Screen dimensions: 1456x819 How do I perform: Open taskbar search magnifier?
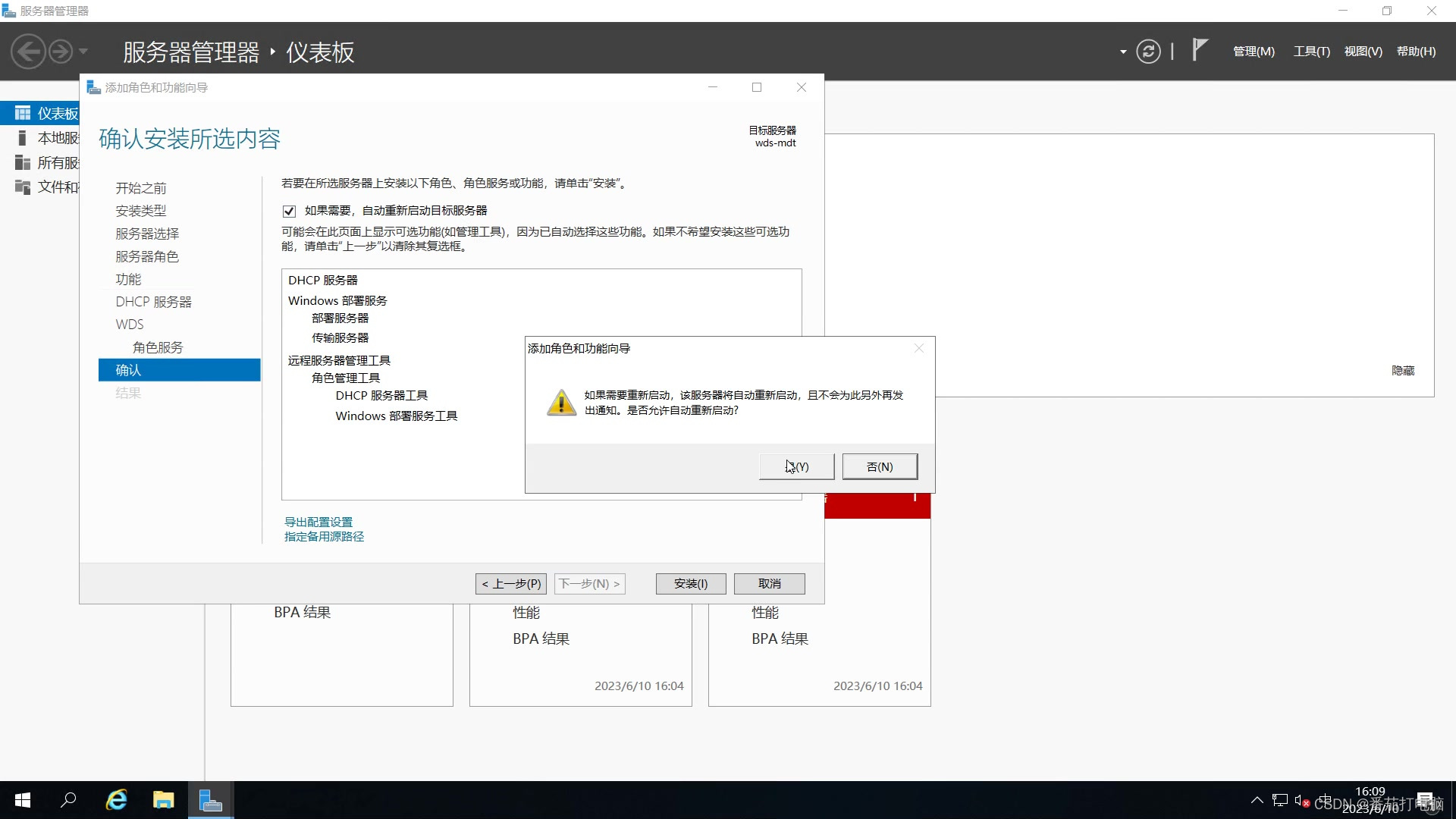69,800
